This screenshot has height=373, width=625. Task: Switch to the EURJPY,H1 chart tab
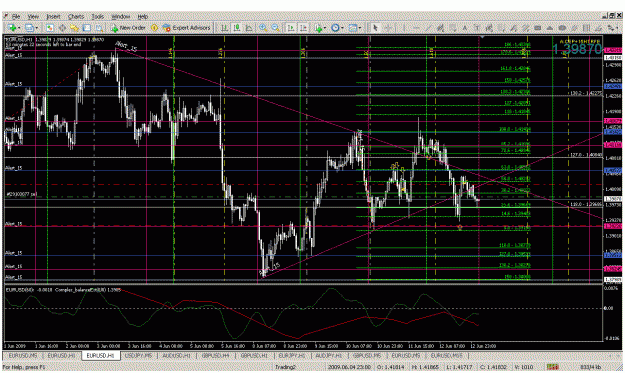pyautogui.click(x=292, y=355)
